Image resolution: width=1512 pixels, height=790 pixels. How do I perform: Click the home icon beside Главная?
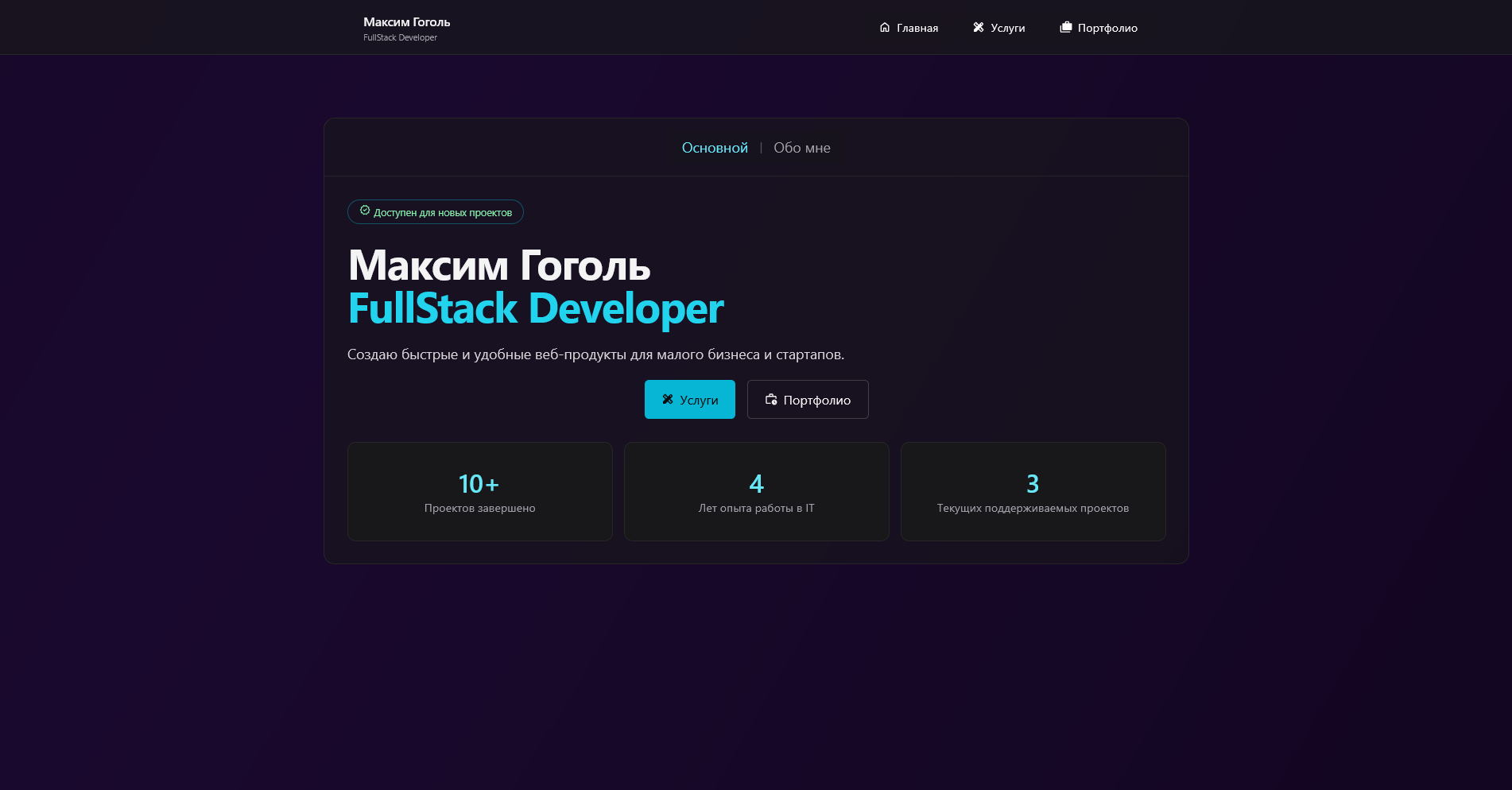pos(884,28)
